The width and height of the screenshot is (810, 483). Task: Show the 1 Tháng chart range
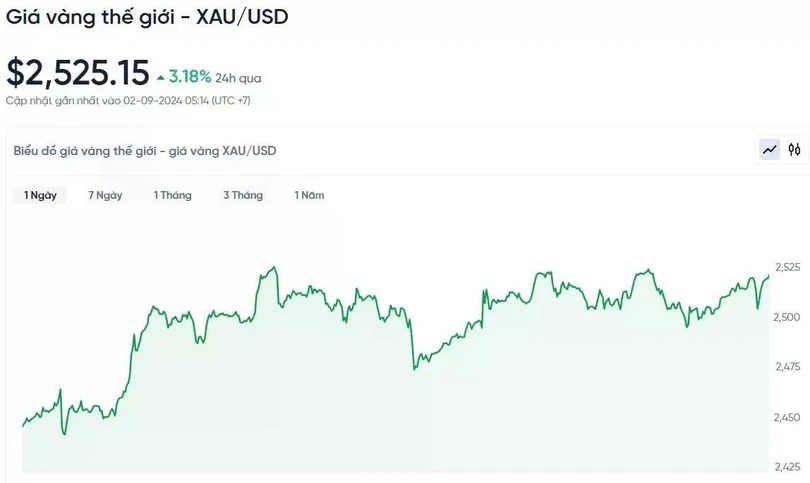pos(172,195)
